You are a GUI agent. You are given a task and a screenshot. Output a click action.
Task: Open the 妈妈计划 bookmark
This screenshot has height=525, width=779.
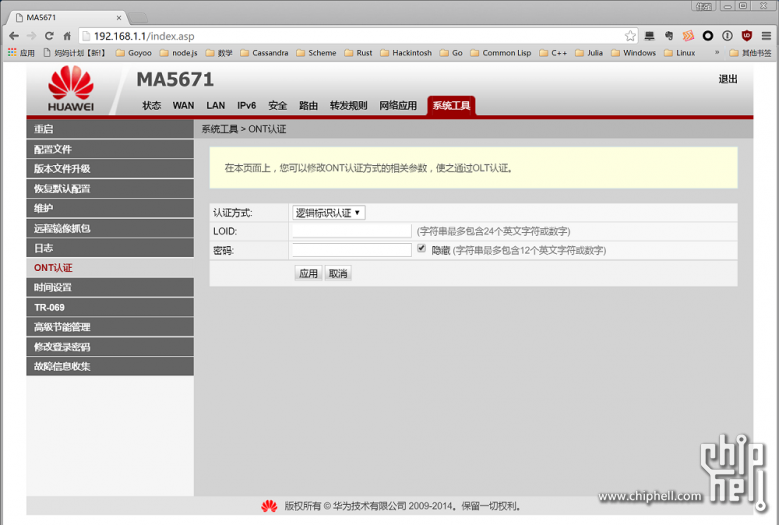coord(75,53)
